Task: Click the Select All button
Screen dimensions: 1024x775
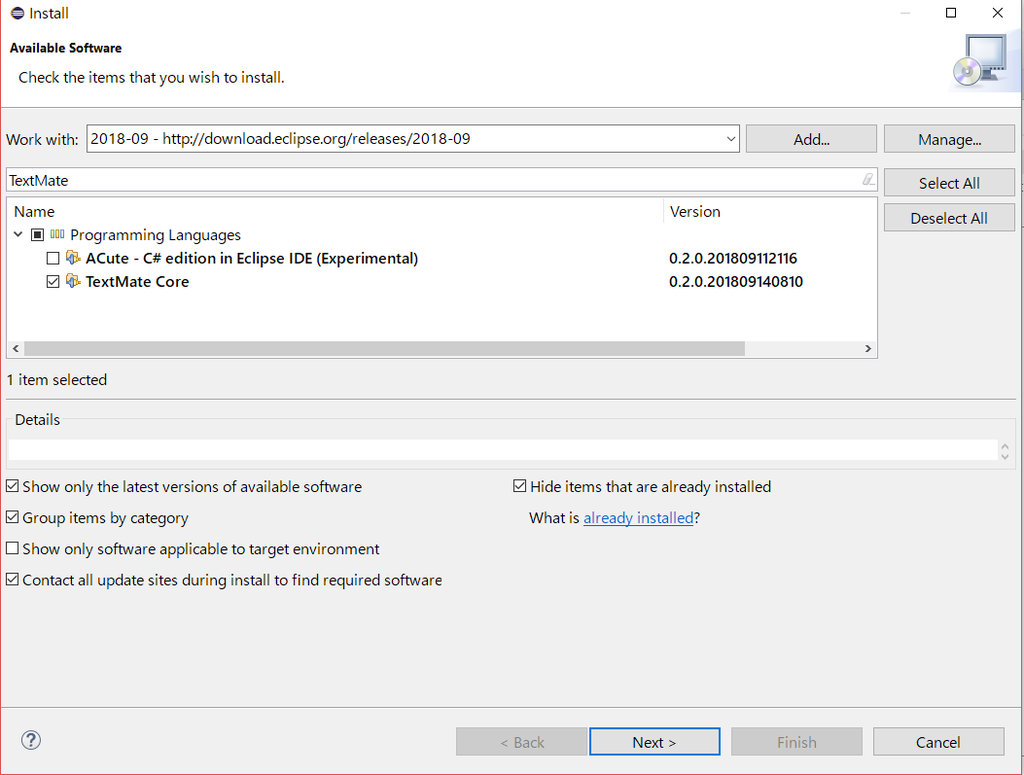Action: (949, 183)
